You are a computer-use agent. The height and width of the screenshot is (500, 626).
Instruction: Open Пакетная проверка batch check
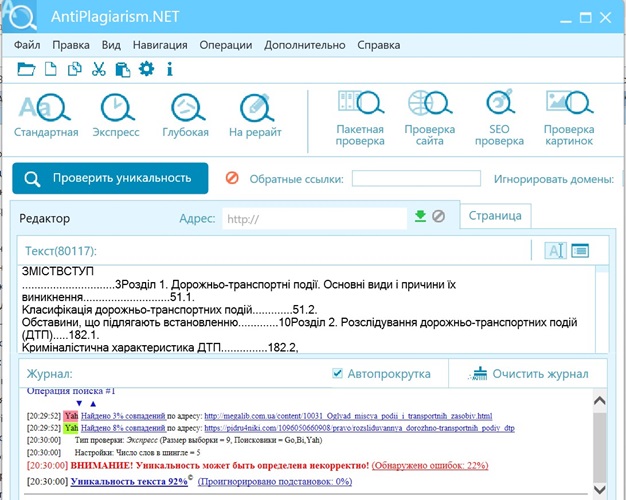[x=360, y=109]
